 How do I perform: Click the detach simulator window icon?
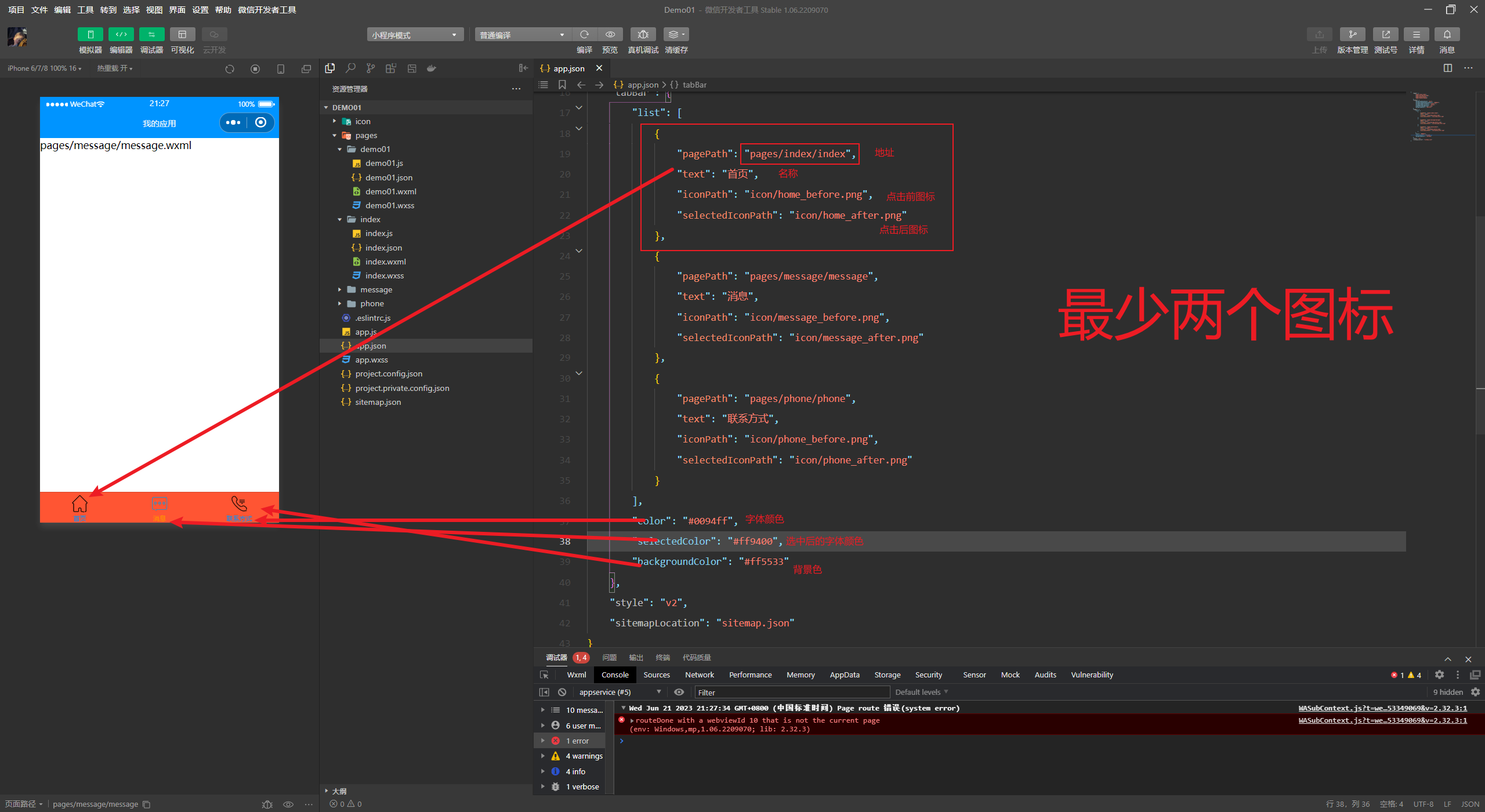click(306, 69)
